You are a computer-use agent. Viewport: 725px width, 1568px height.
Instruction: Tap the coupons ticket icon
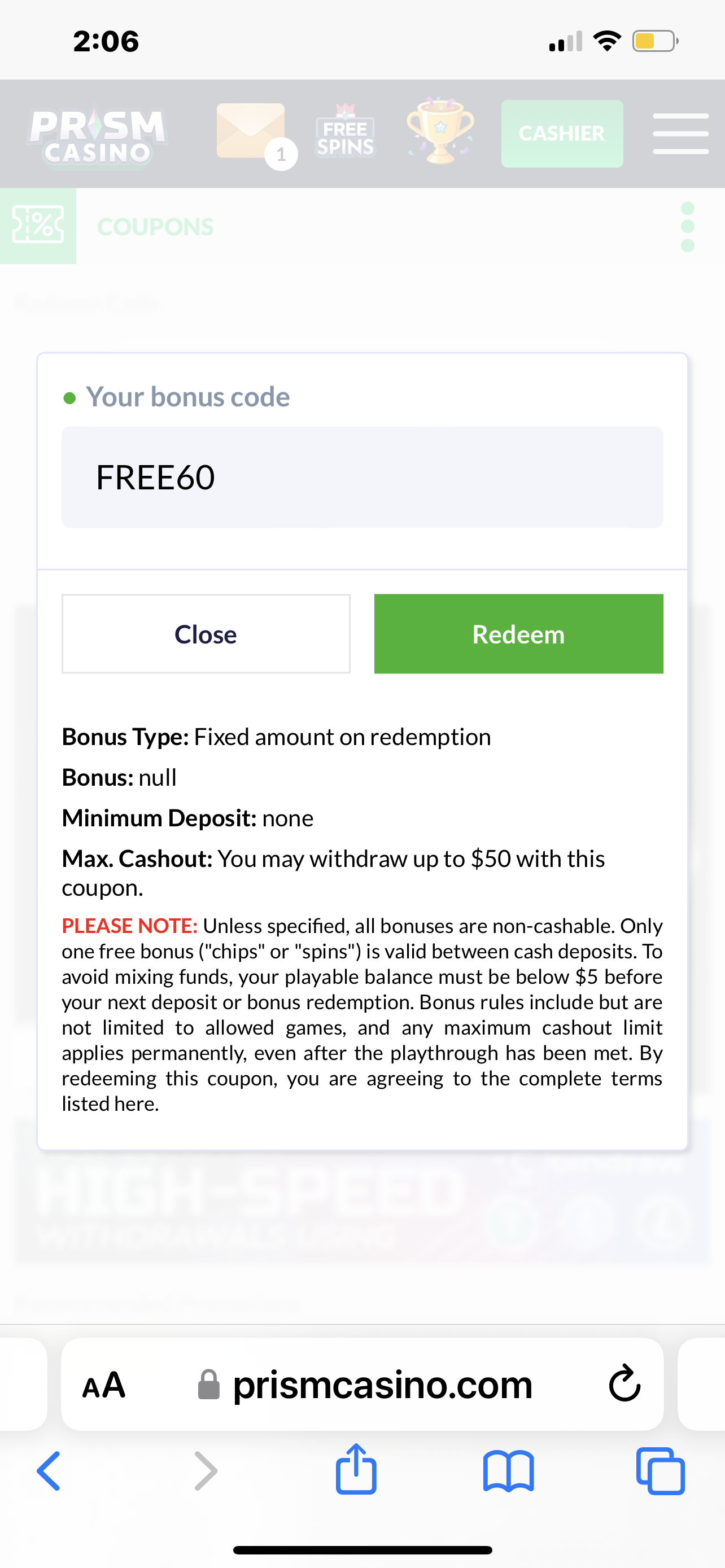point(38,226)
